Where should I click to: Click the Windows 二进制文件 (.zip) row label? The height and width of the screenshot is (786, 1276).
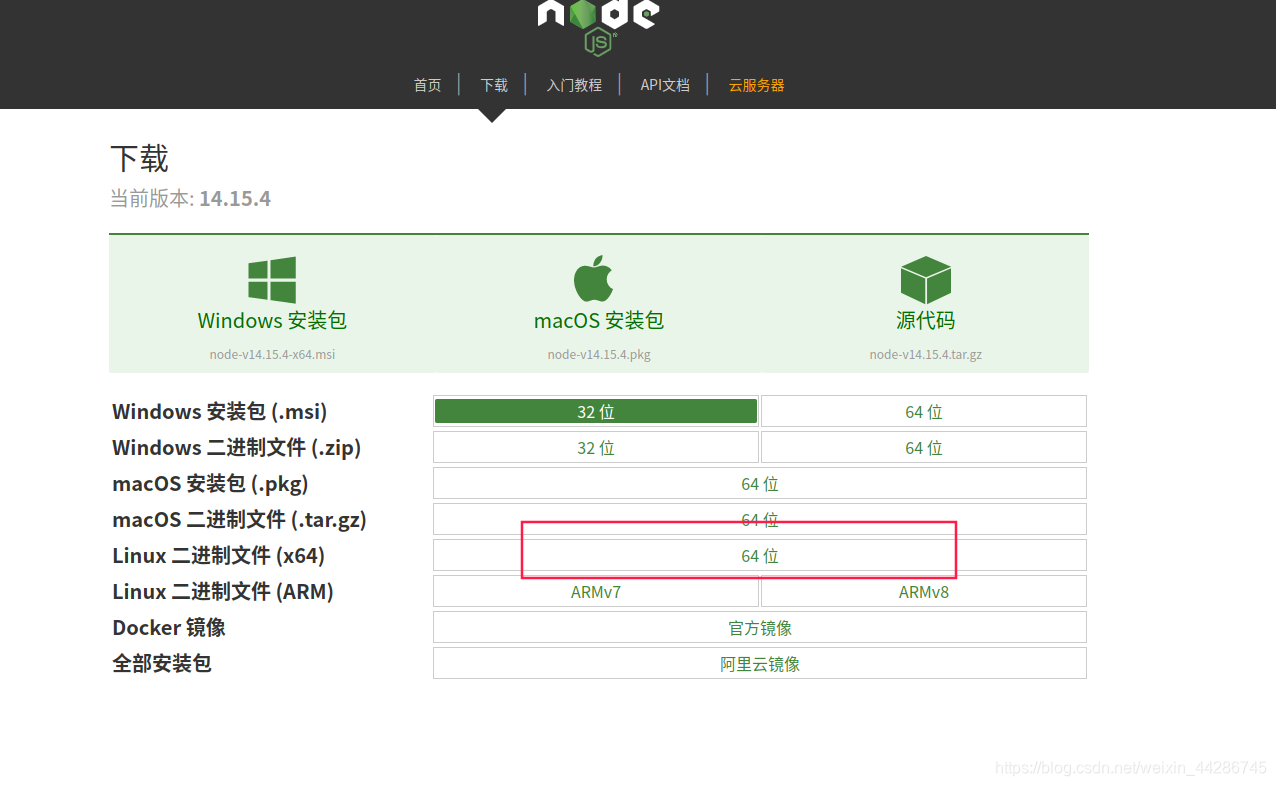tap(237, 447)
